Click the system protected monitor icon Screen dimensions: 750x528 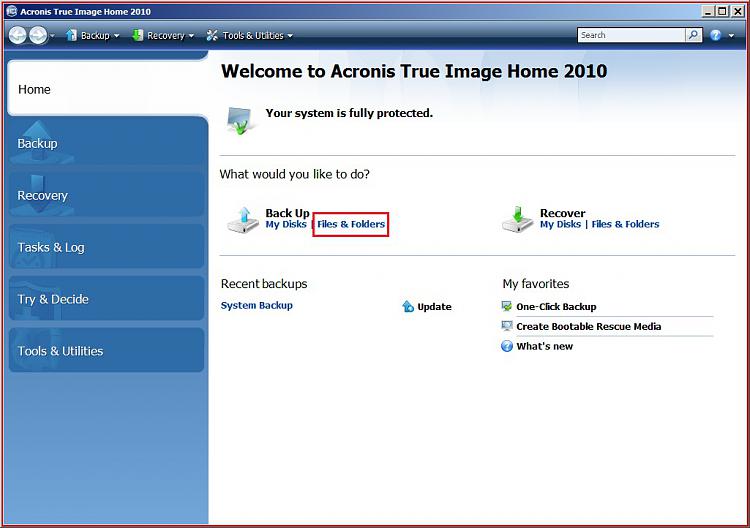240,120
